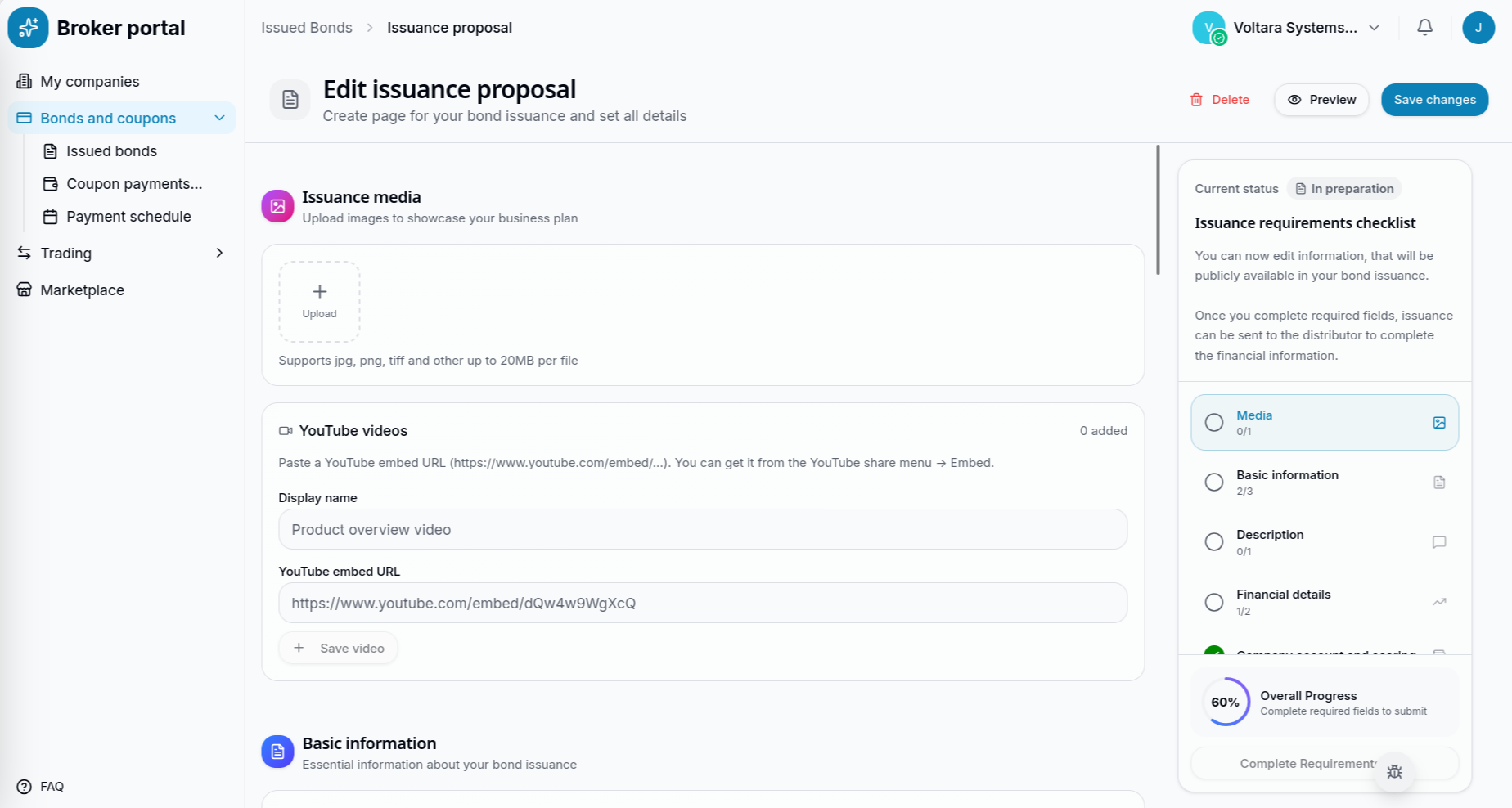Click the Broker portal logo icon
The height and width of the screenshot is (808, 1512).
(28, 28)
